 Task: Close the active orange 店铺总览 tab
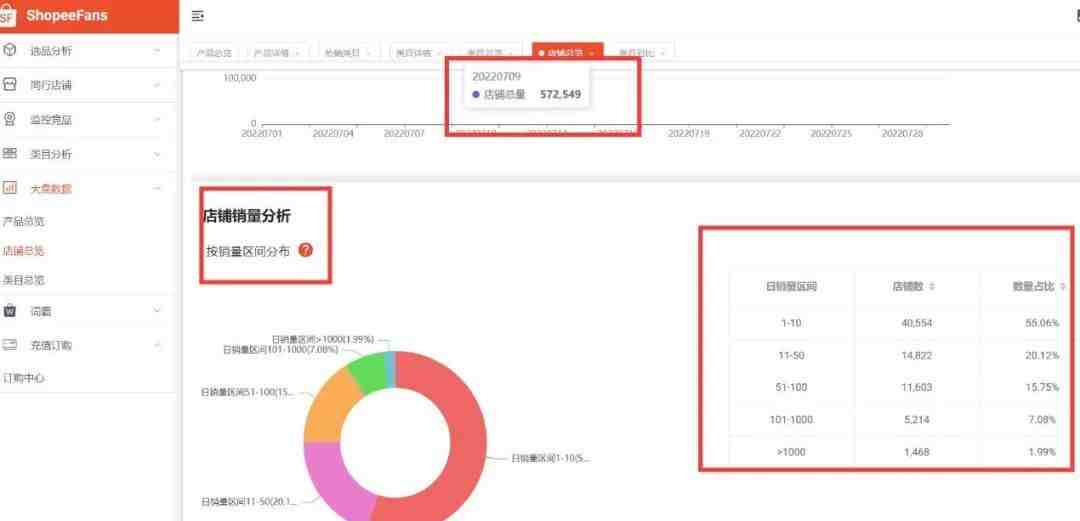click(x=593, y=53)
